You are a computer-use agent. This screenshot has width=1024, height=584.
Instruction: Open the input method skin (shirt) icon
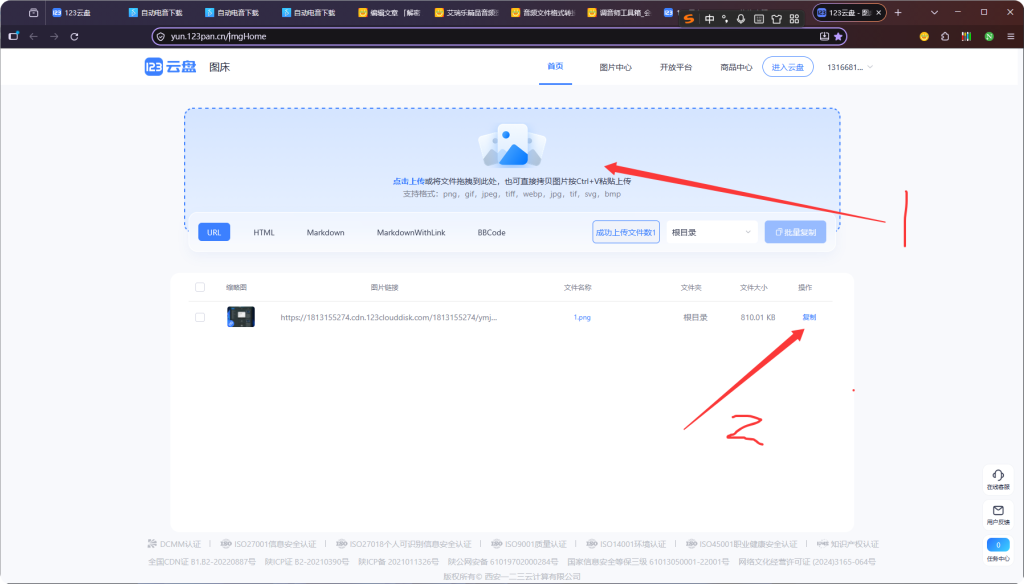point(776,19)
